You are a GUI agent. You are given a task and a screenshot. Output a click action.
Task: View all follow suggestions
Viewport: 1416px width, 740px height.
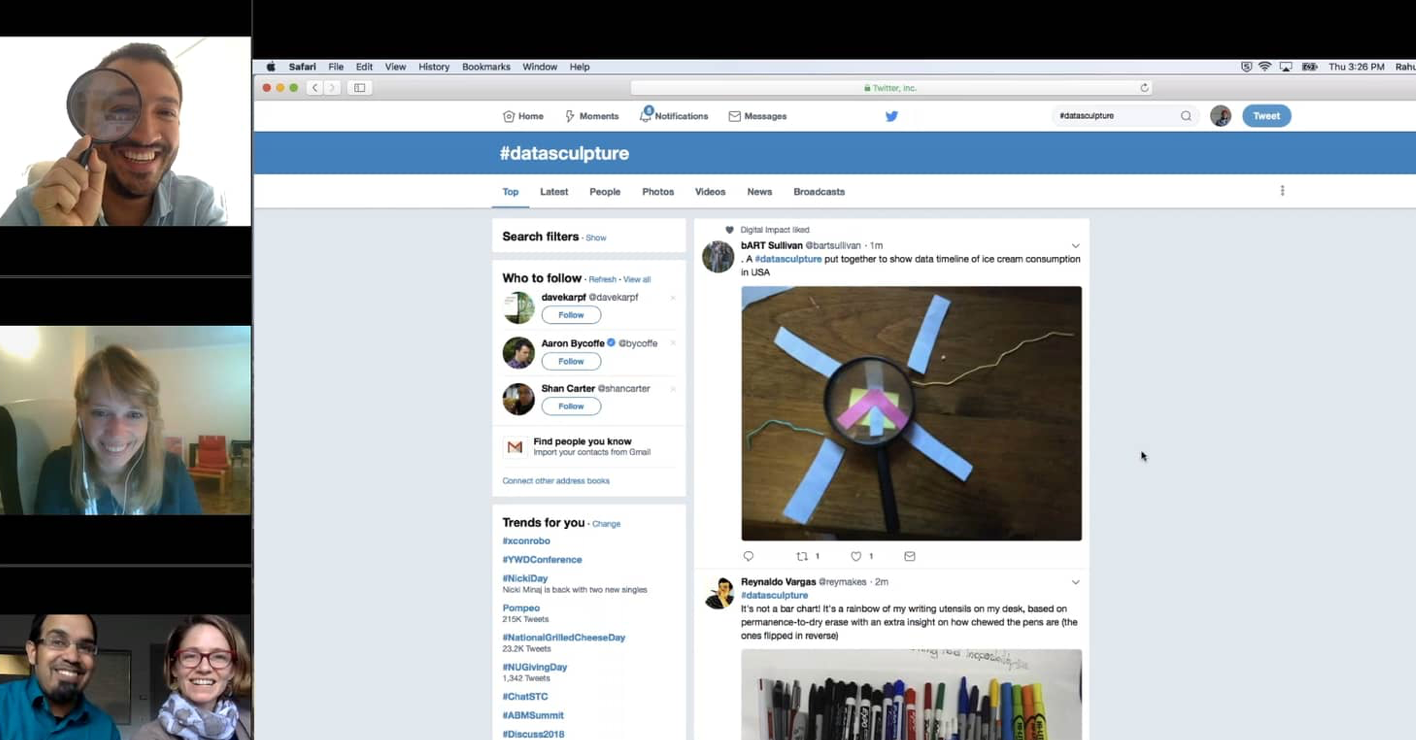tap(637, 280)
